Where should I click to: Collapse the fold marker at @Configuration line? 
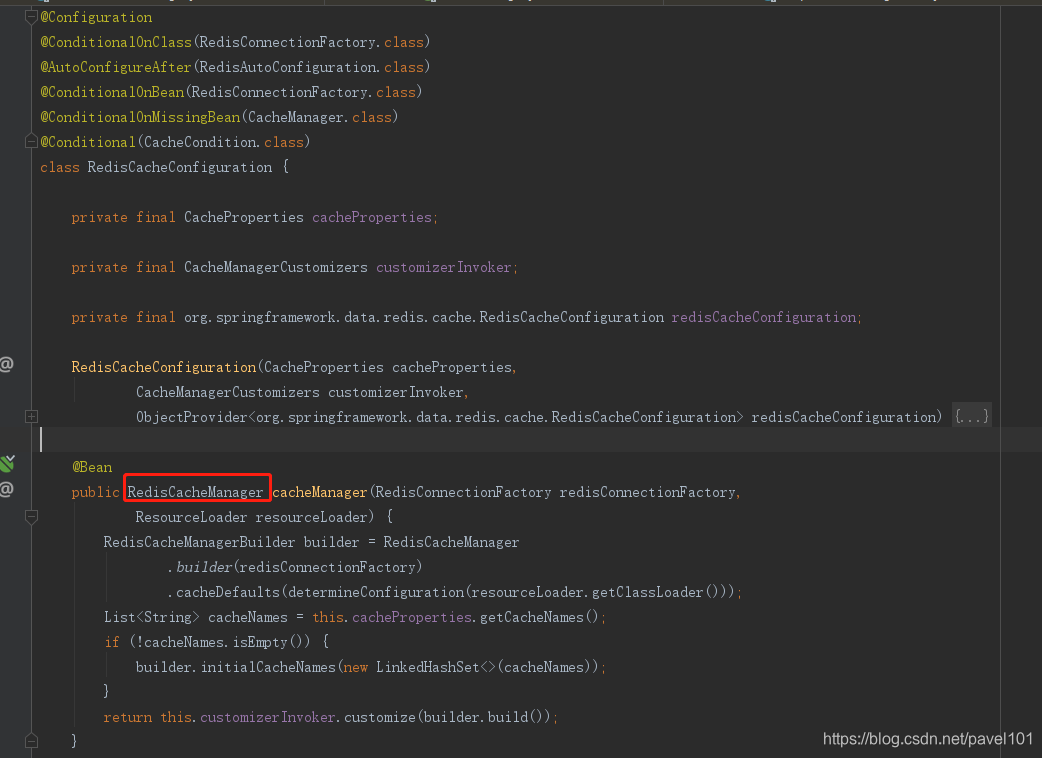31,17
